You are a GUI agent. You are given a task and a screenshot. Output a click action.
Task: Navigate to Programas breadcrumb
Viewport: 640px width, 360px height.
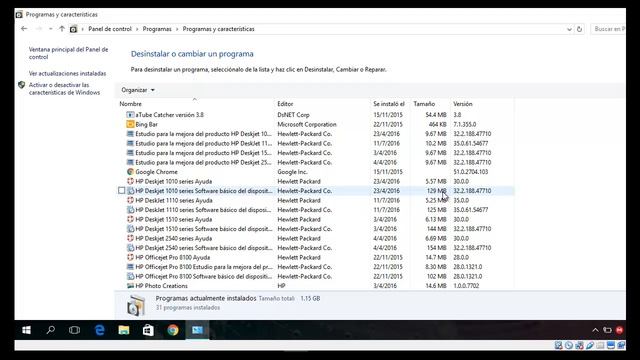[x=157, y=29]
